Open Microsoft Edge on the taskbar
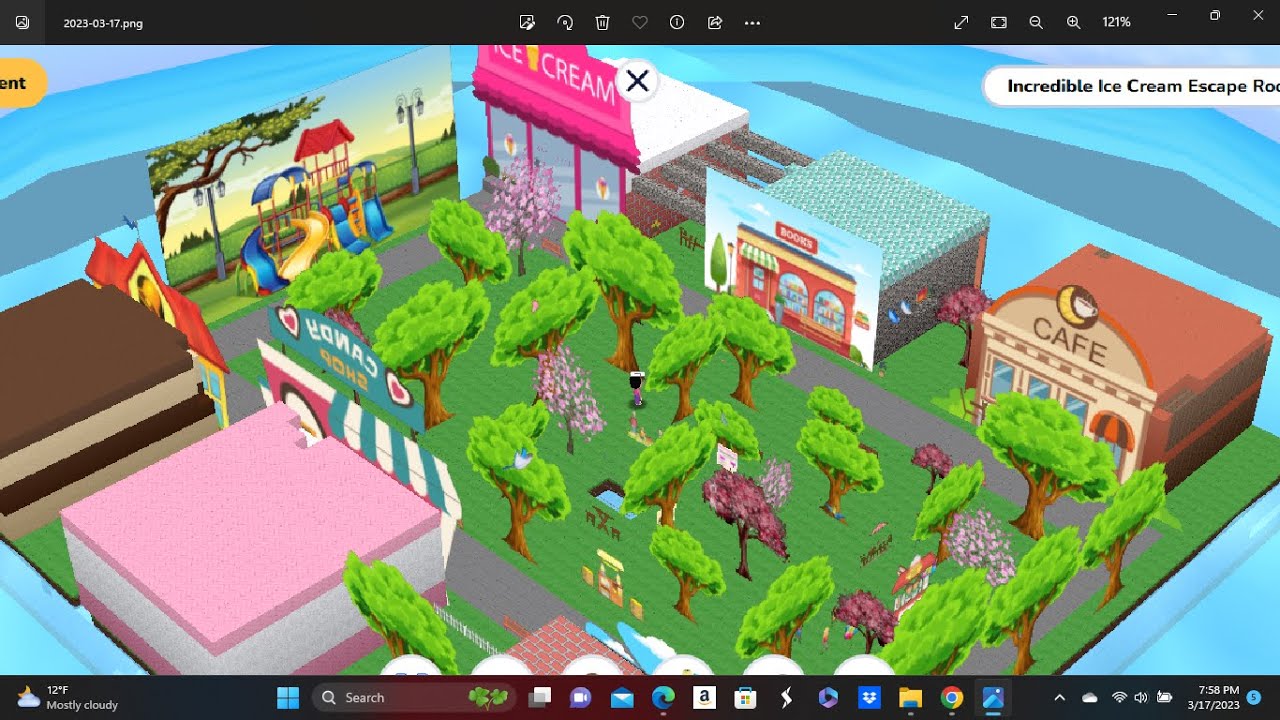1280x720 pixels. pos(663,697)
